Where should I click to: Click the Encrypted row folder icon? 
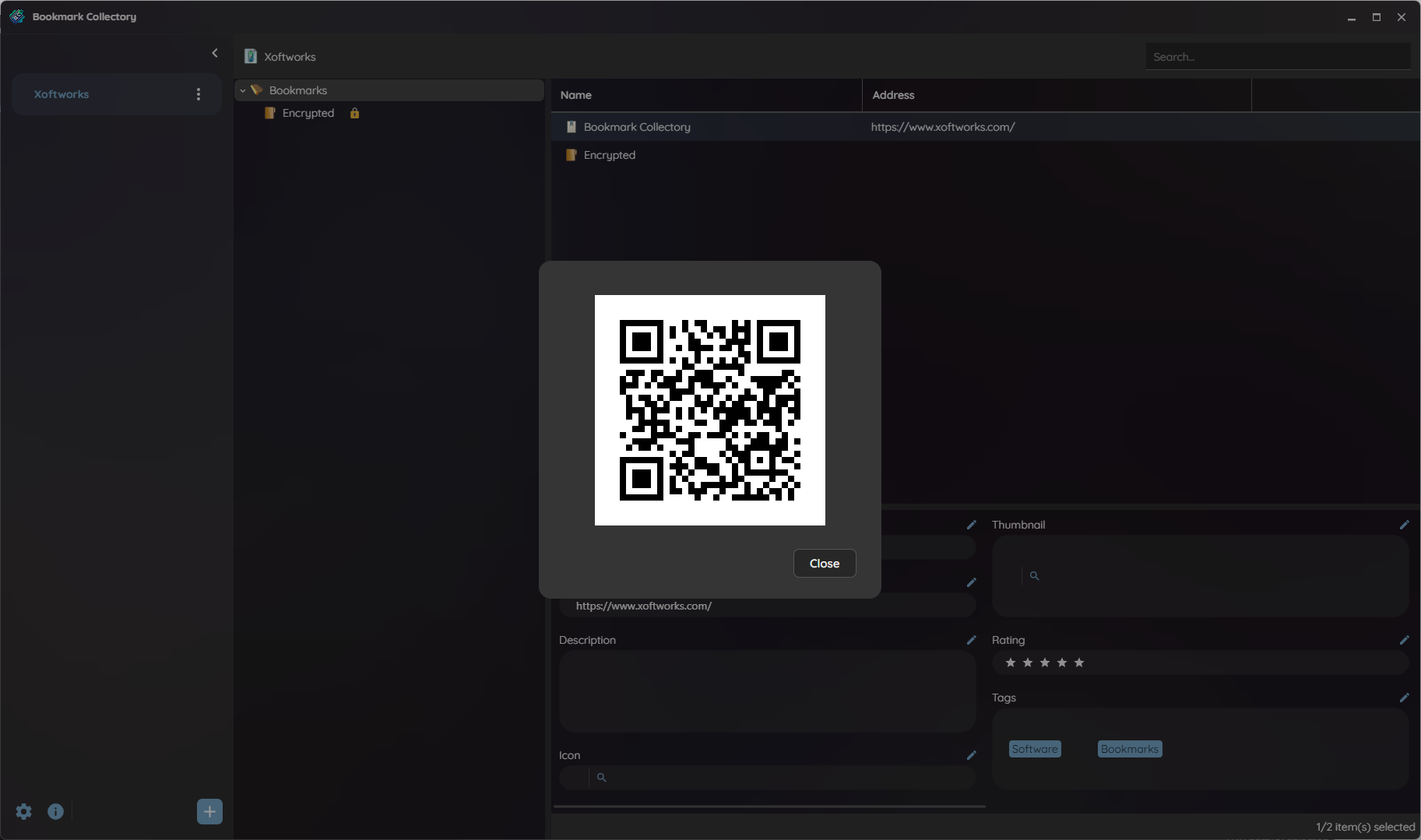(x=572, y=155)
